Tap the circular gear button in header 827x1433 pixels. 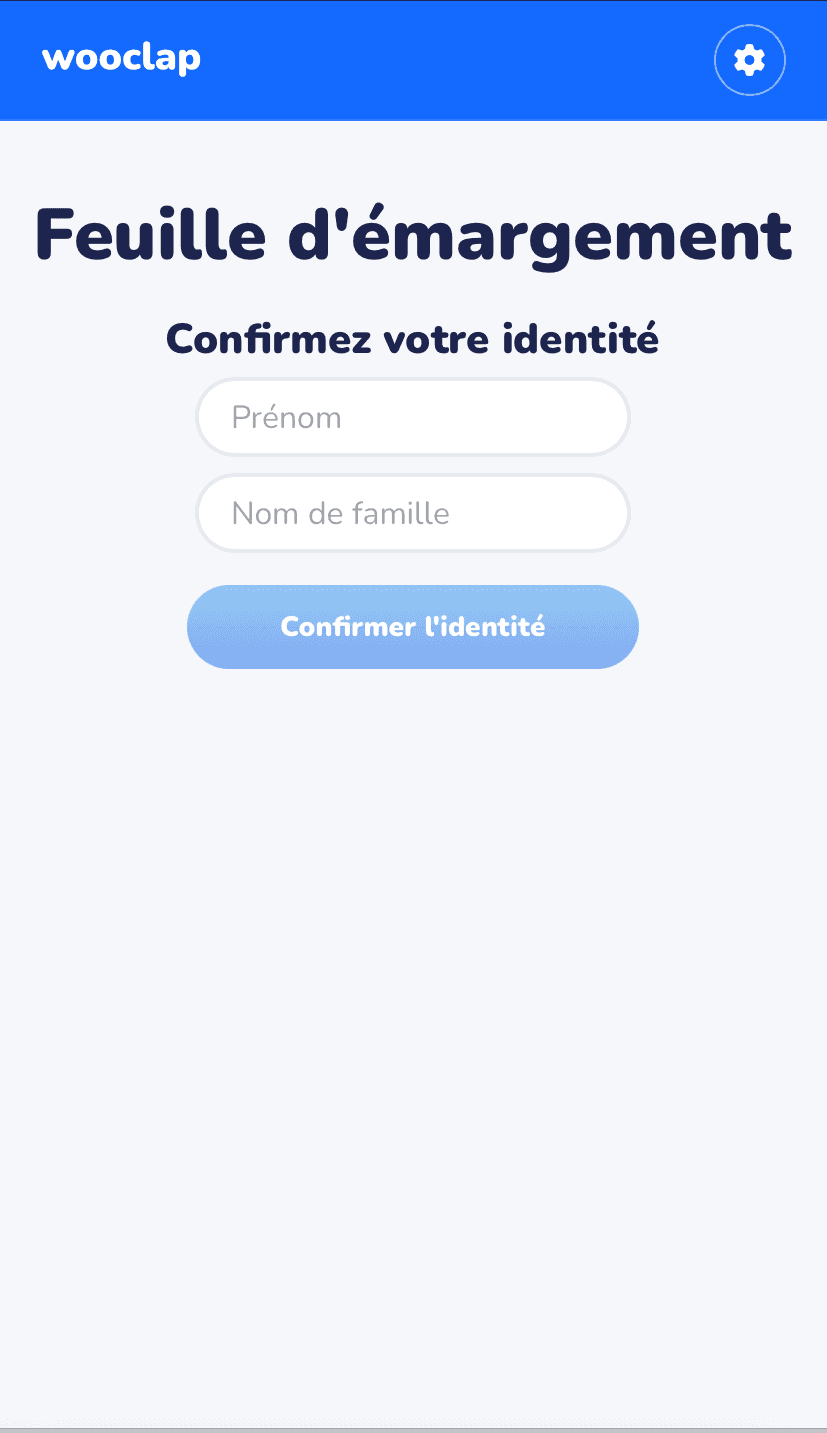tap(749, 60)
